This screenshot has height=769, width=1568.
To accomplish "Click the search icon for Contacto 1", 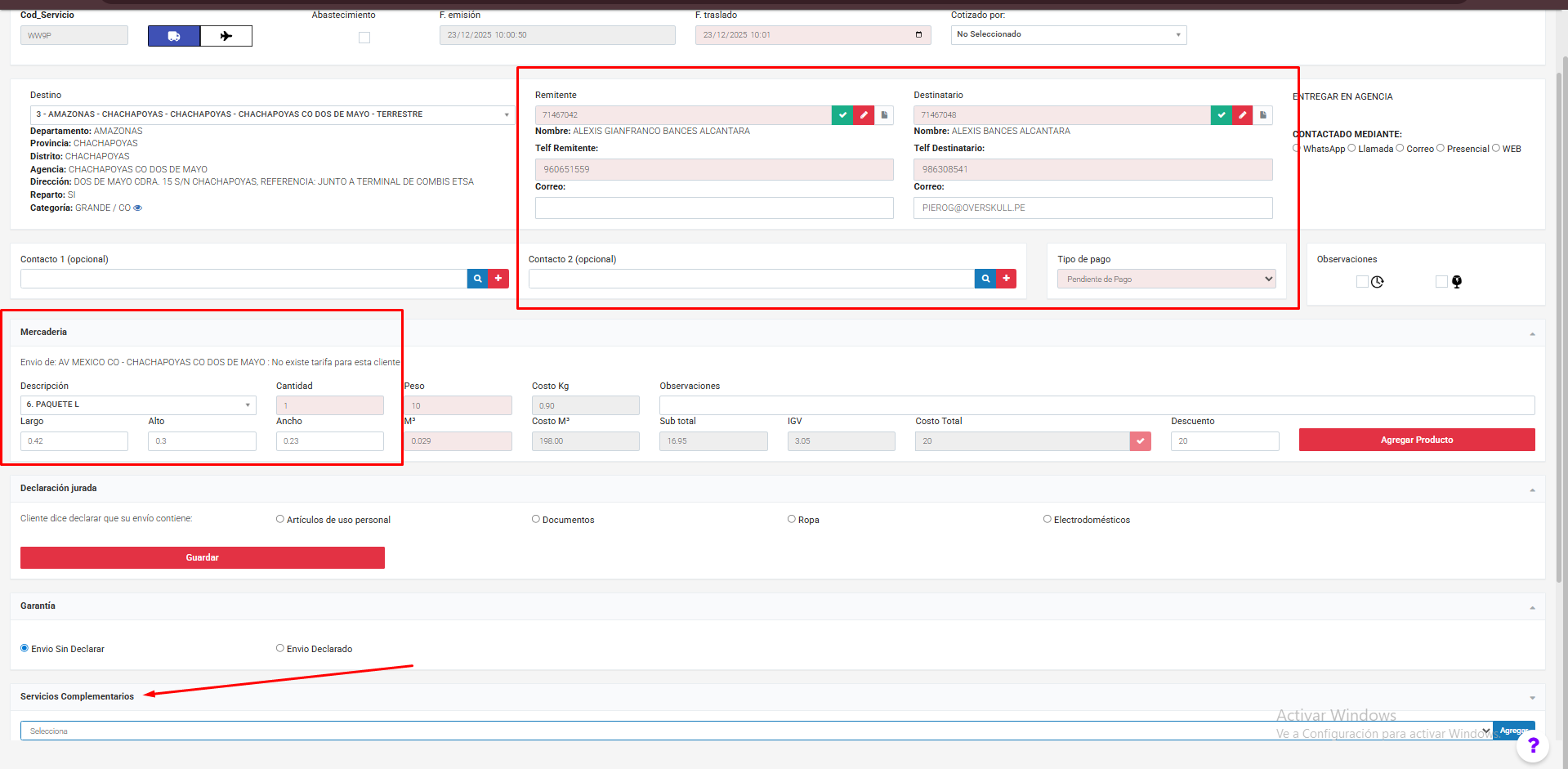I will [x=477, y=279].
